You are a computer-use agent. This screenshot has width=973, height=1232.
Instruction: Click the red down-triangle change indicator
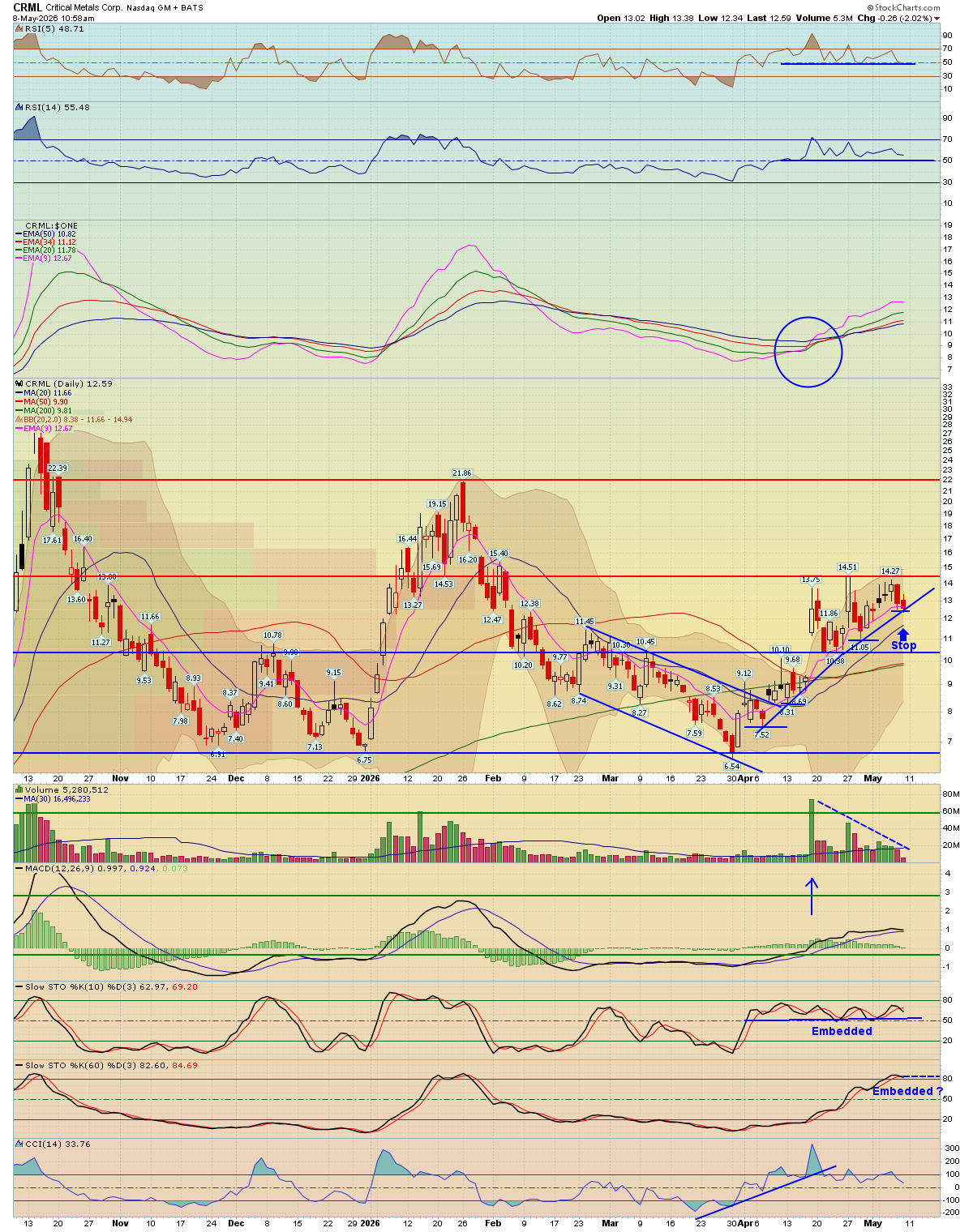937,18
